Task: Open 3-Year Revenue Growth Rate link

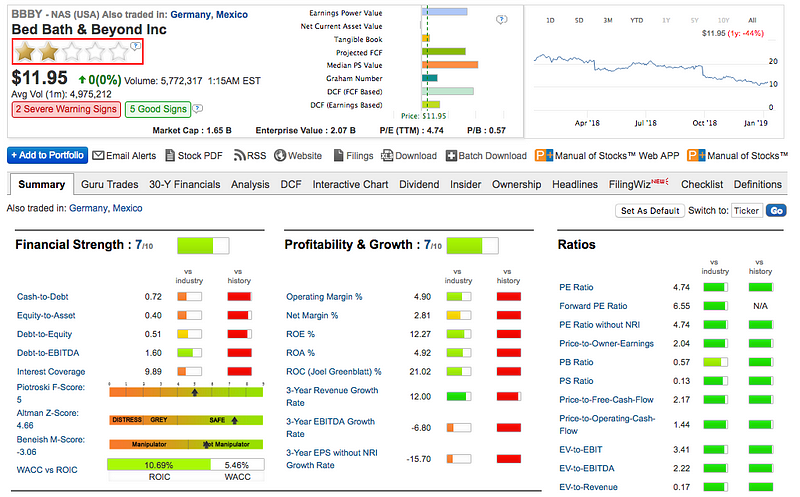Action: [x=332, y=396]
